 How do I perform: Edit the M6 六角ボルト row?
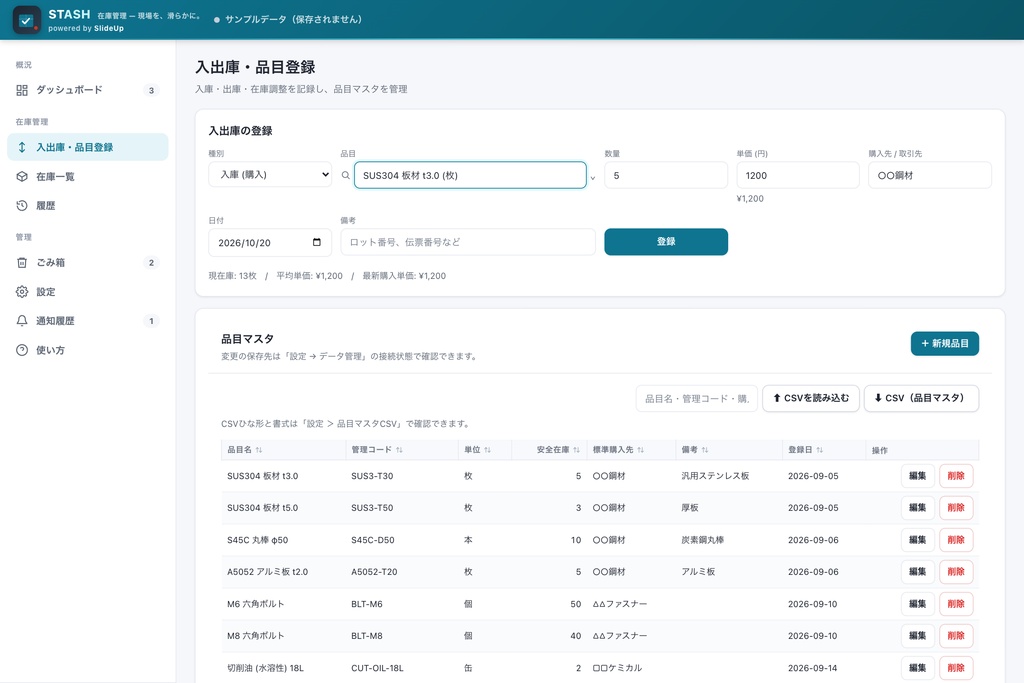[918, 604]
